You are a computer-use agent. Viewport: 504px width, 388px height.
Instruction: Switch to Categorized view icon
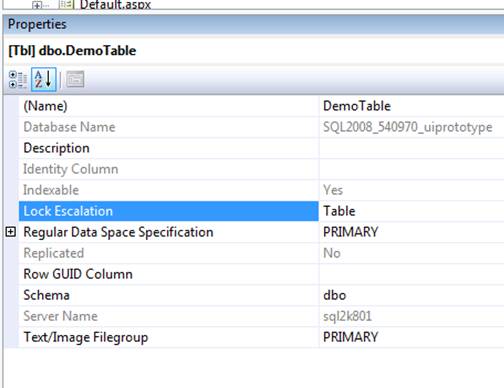(18, 79)
